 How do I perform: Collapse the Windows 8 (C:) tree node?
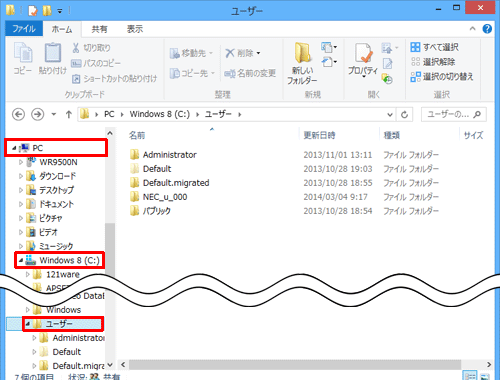tap(21, 260)
